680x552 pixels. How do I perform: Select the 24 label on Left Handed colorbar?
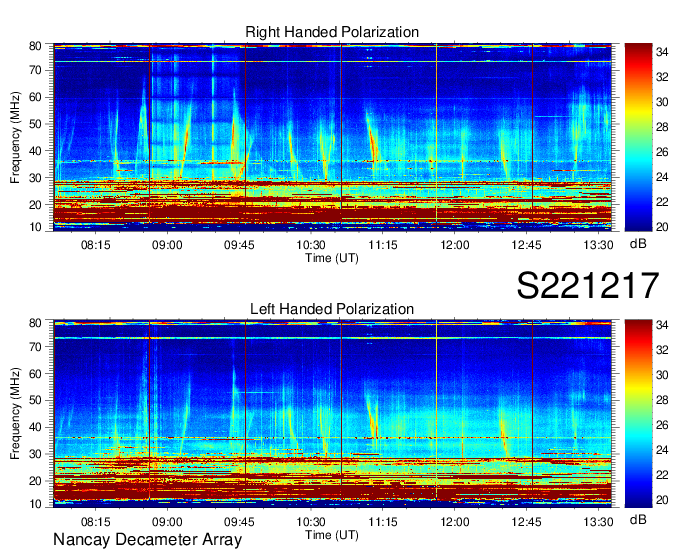pos(662,450)
